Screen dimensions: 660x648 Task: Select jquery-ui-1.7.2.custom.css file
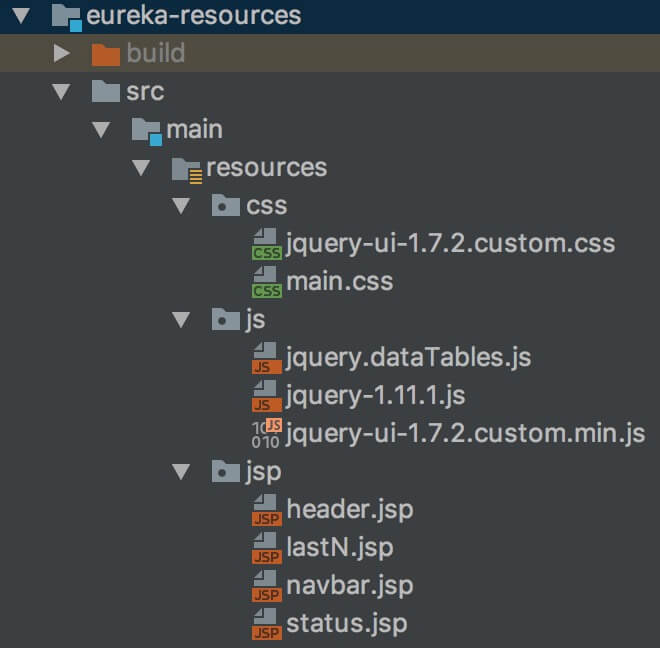point(450,243)
